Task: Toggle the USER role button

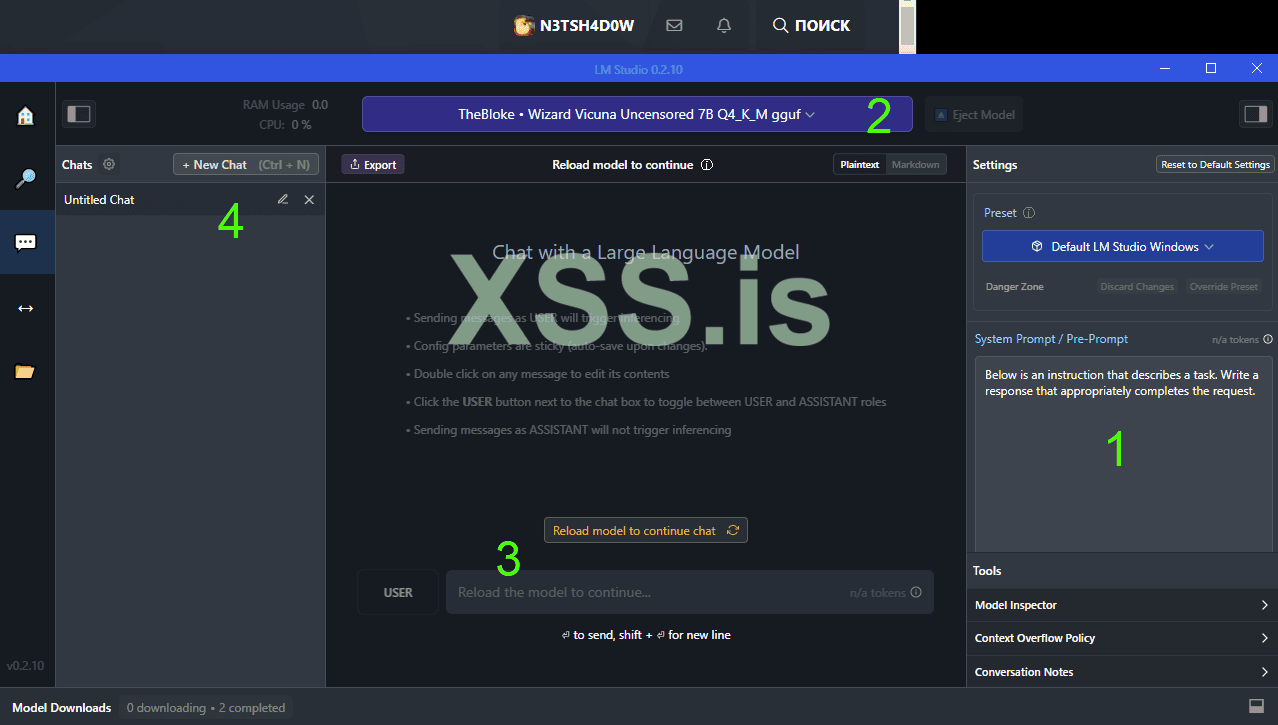Action: 398,592
